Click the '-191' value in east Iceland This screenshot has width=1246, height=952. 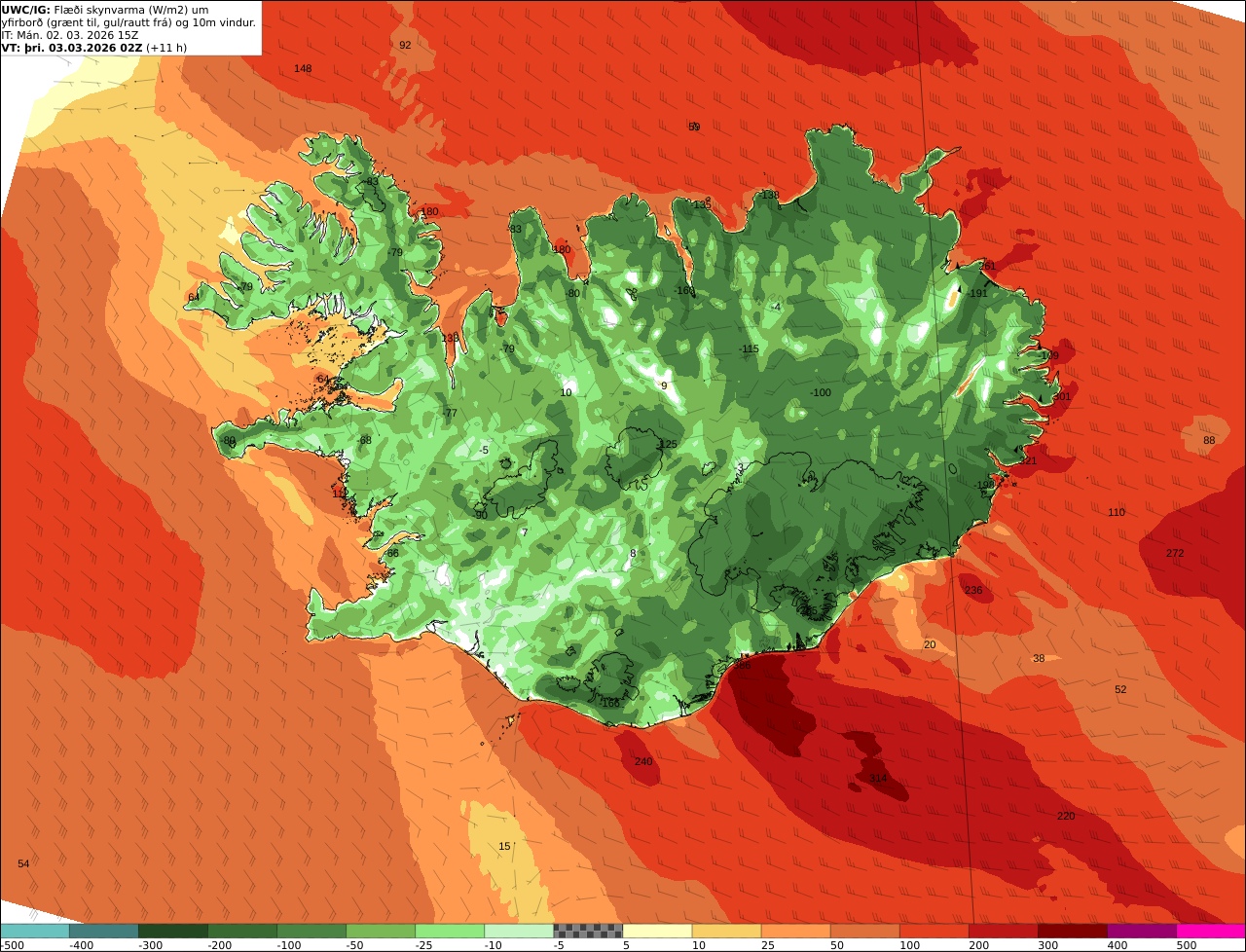pyautogui.click(x=978, y=293)
